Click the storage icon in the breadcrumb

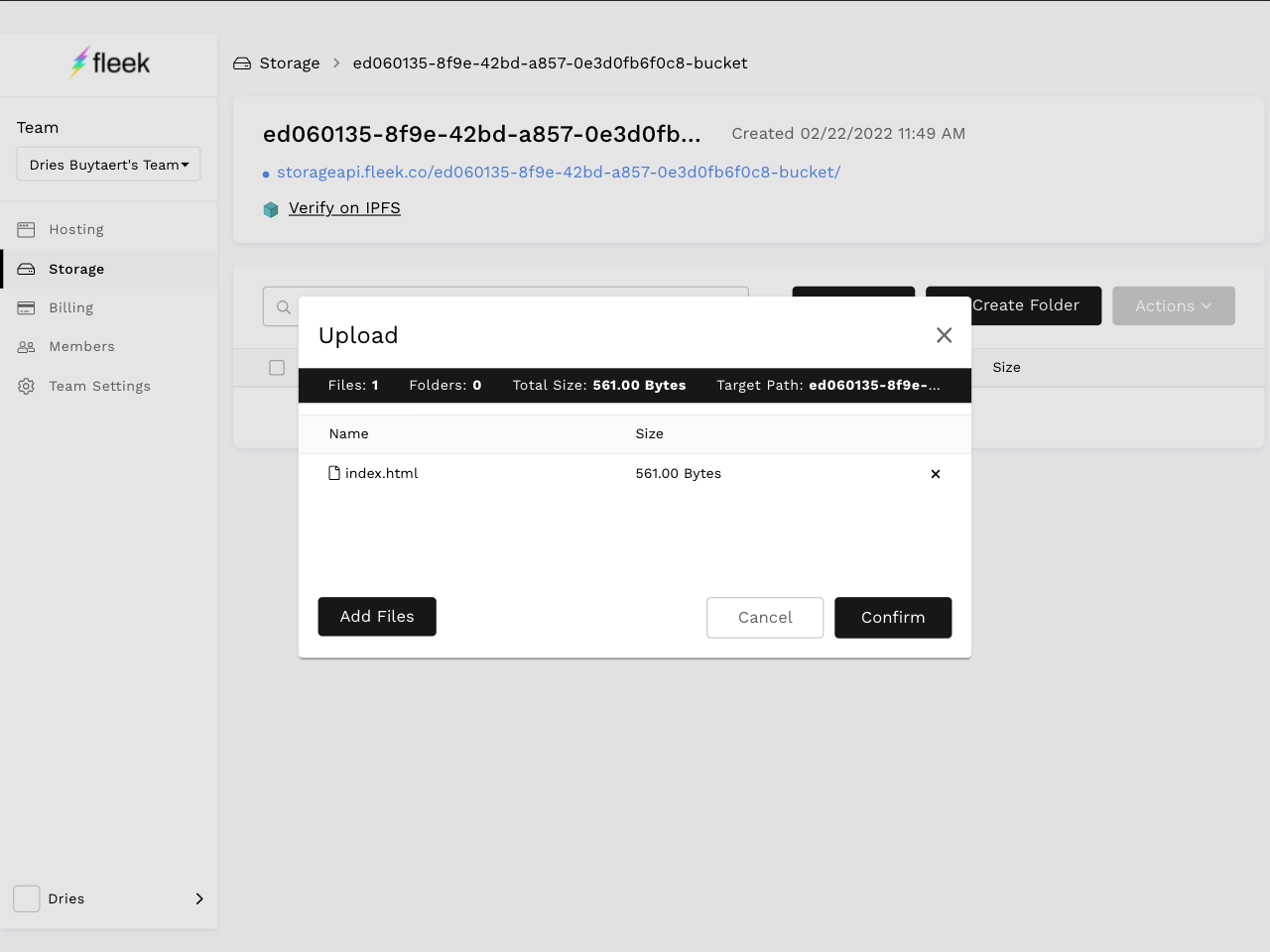[241, 62]
